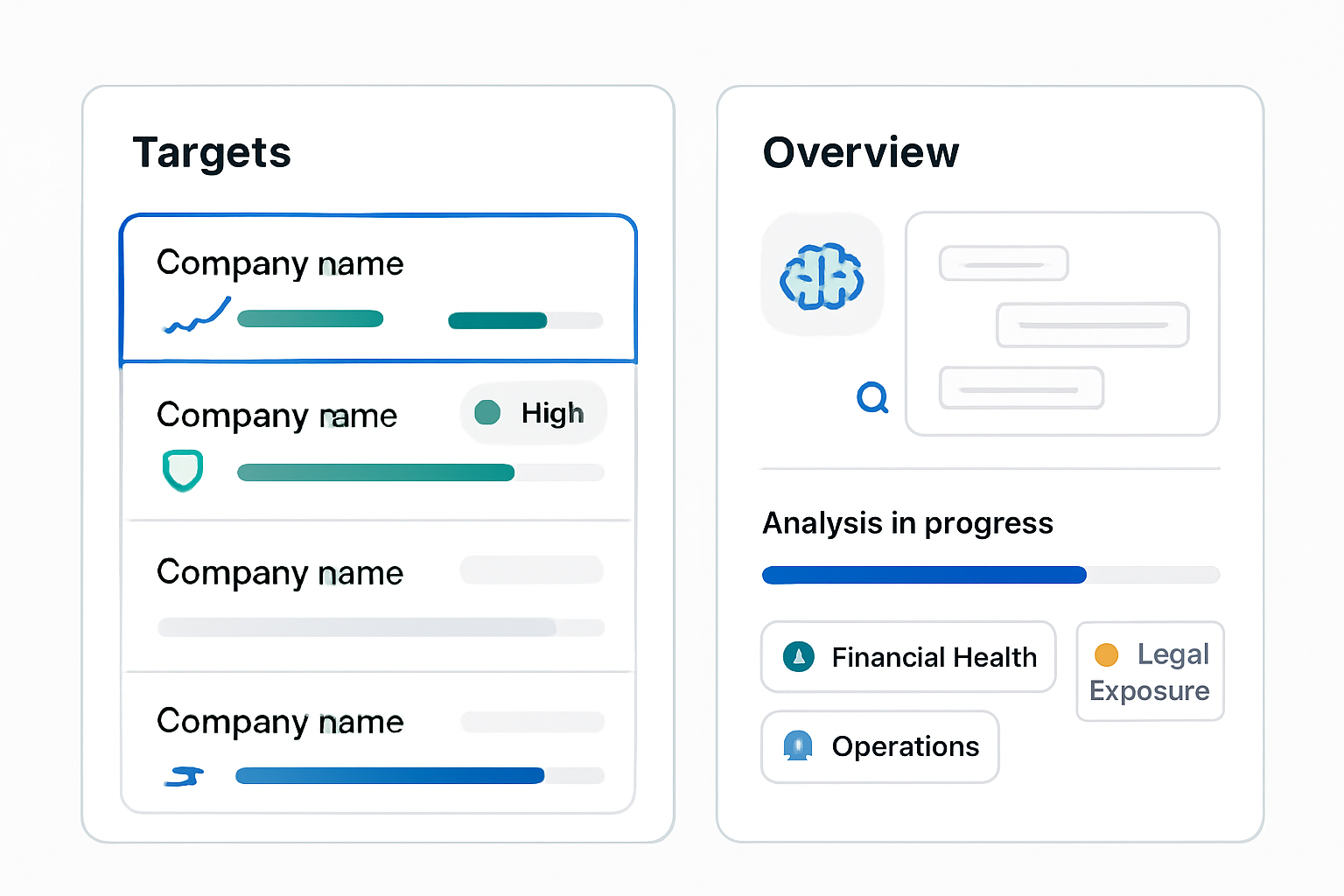Click the teal shield icon
1344x896 pixels.
[183, 471]
